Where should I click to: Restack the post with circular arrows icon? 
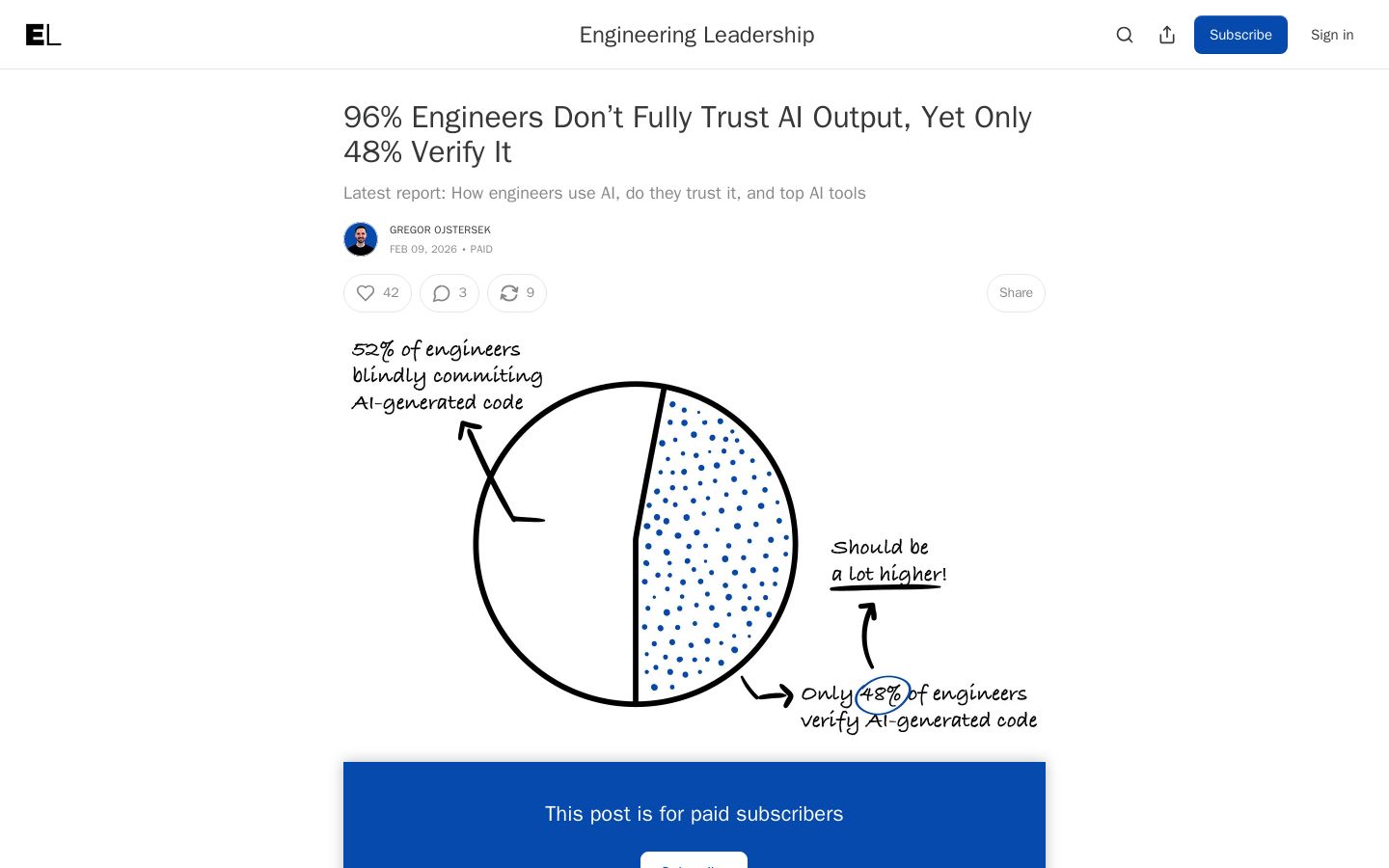[509, 293]
